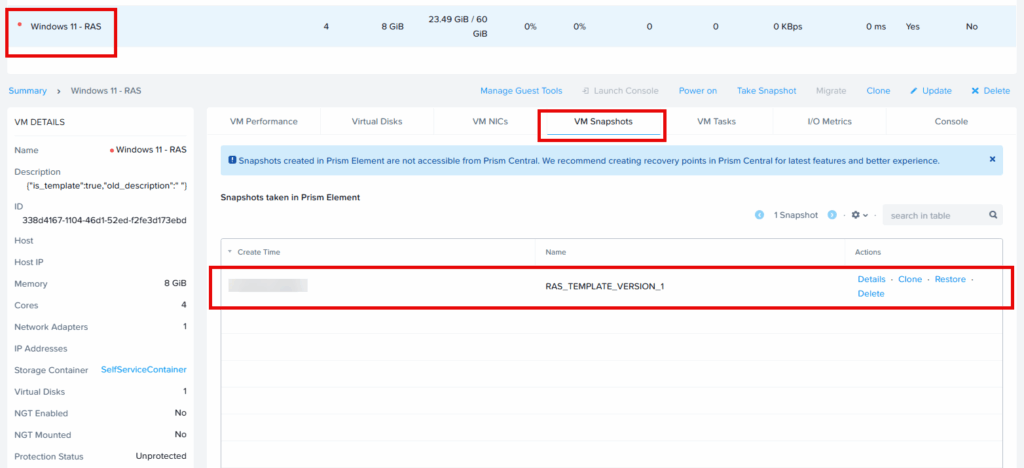Click 0 KBps bandwidth cell
The width and height of the screenshot is (1024, 468).
click(788, 27)
